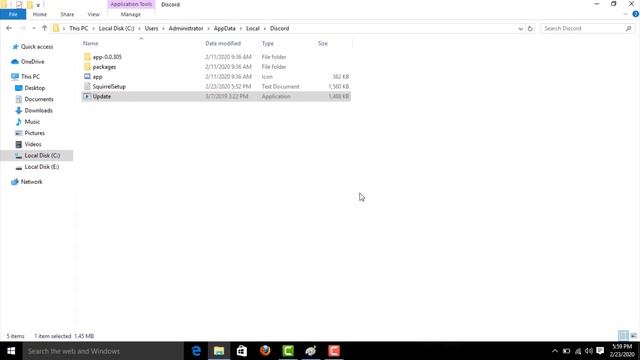Screen dimensions: 640x360
Task: Open Documents in the navigation pane
Action: [39, 99]
